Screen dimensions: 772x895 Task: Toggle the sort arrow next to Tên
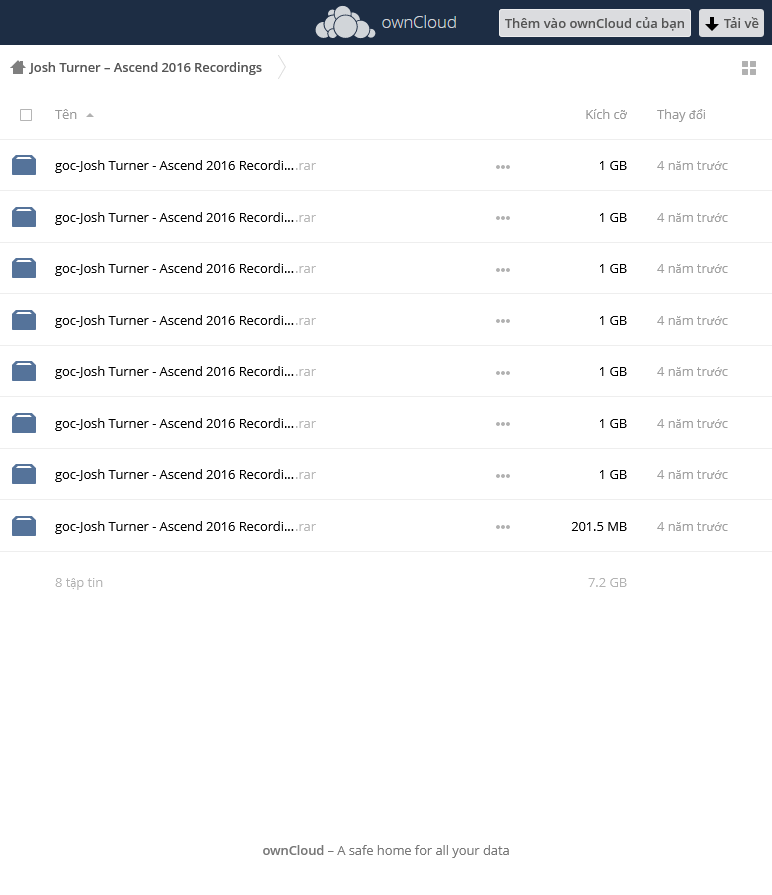90,115
